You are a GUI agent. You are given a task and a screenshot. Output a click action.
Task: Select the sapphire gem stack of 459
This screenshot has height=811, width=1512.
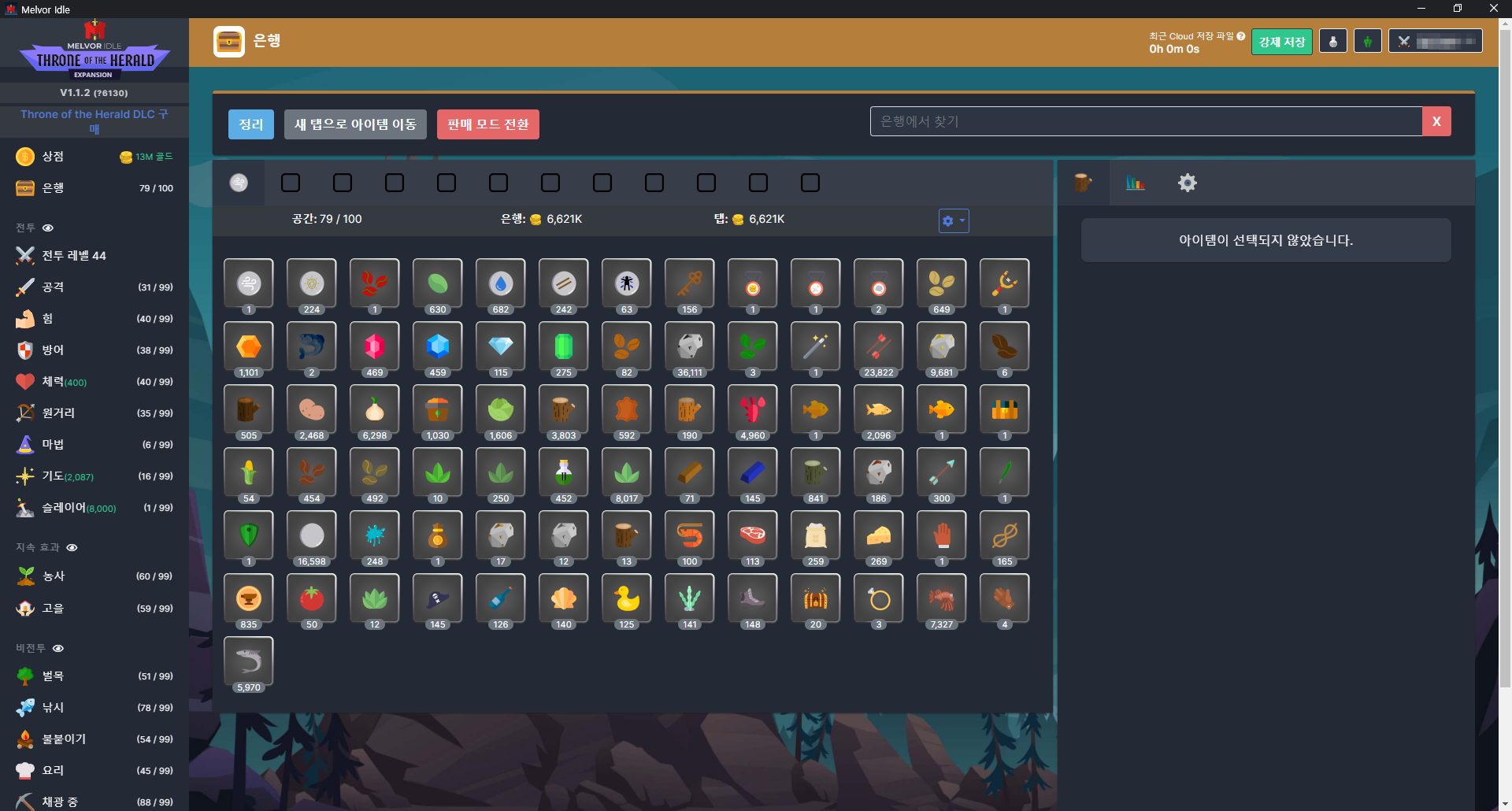click(438, 346)
